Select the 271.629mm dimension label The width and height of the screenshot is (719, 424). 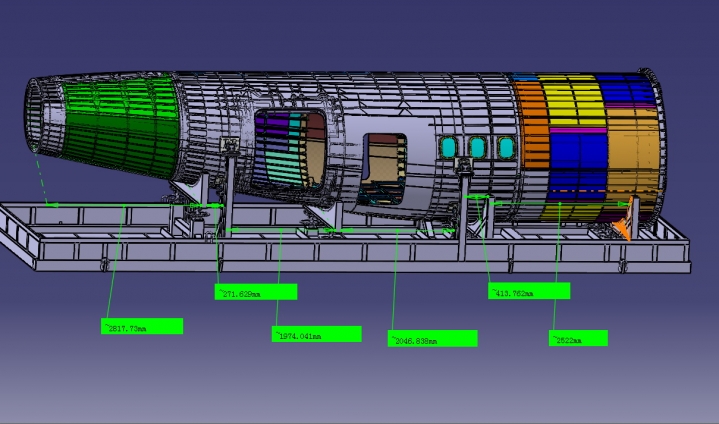[x=256, y=292]
